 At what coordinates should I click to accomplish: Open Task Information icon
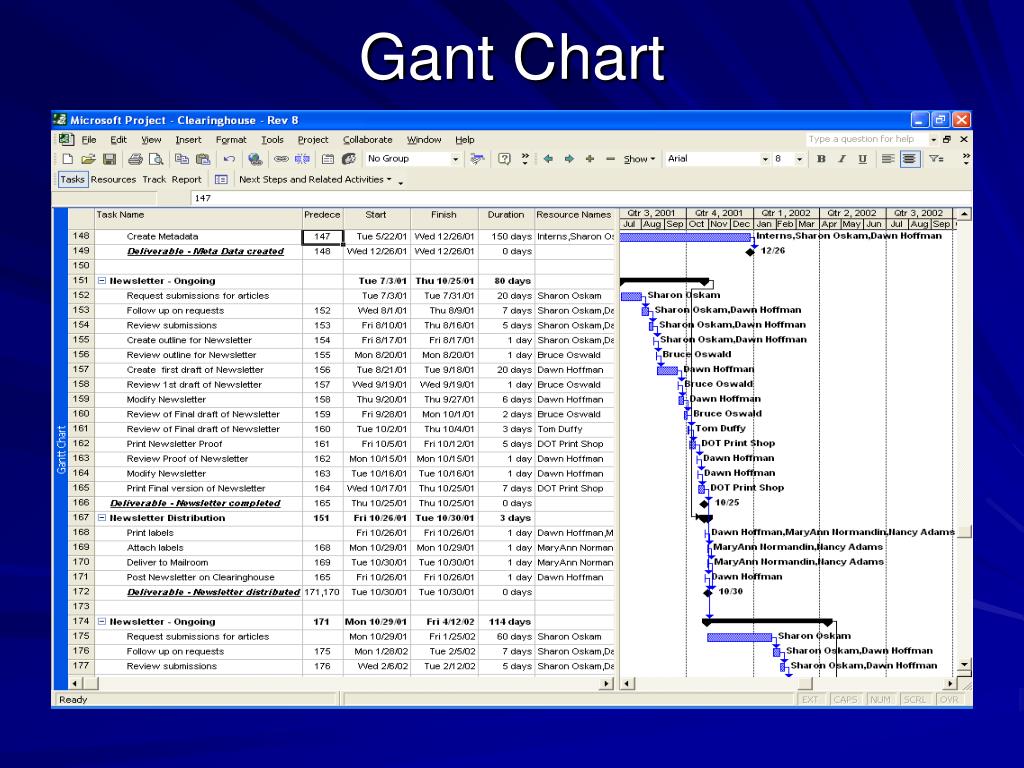(328, 159)
